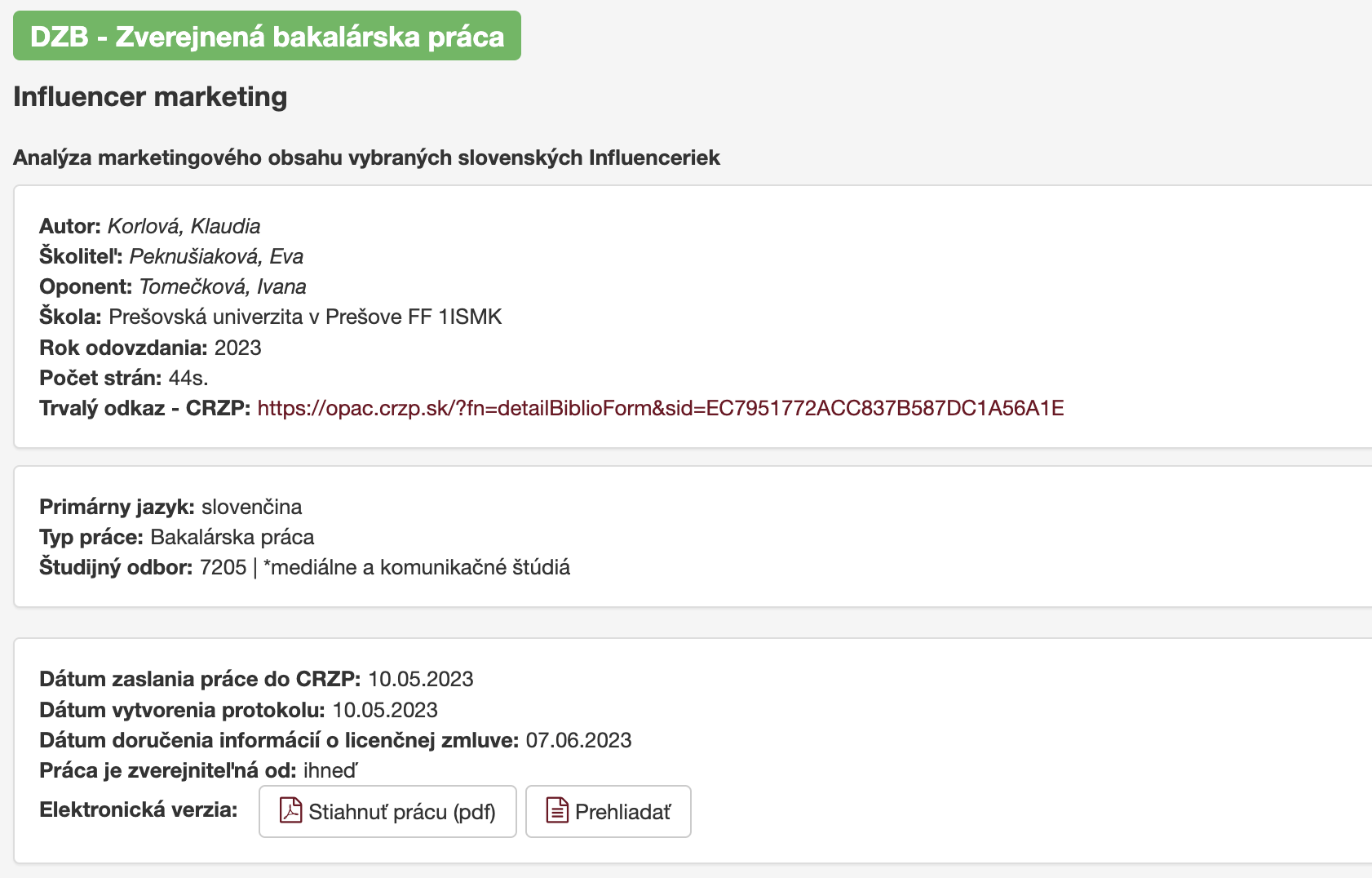This screenshot has width=1372, height=878.
Task: Click supervisor name Peknušiaková, Eva
Action: (216, 256)
